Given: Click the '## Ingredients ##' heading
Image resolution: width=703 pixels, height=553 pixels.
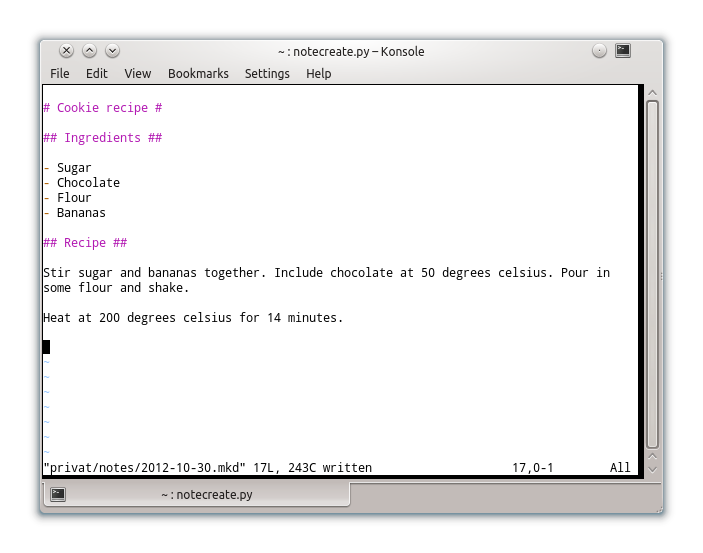Looking at the screenshot, I should pos(103,138).
